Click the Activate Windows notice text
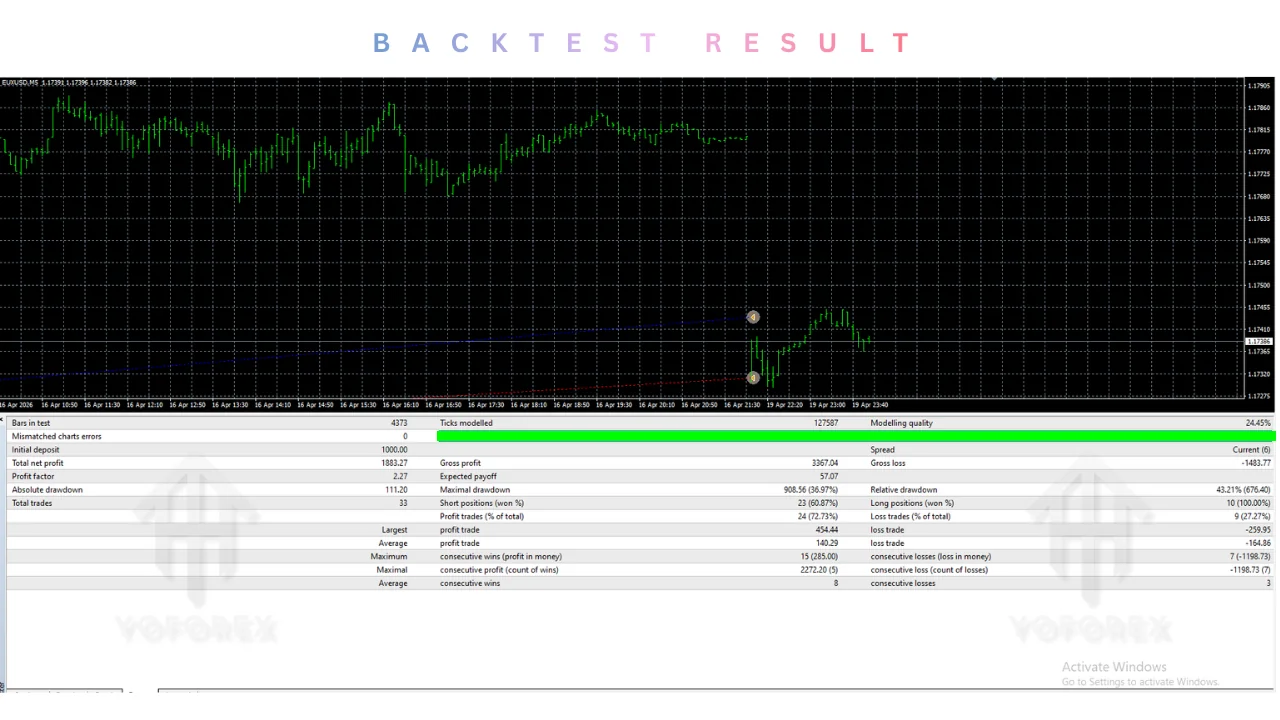This screenshot has height=720, width=1280. click(x=1114, y=667)
